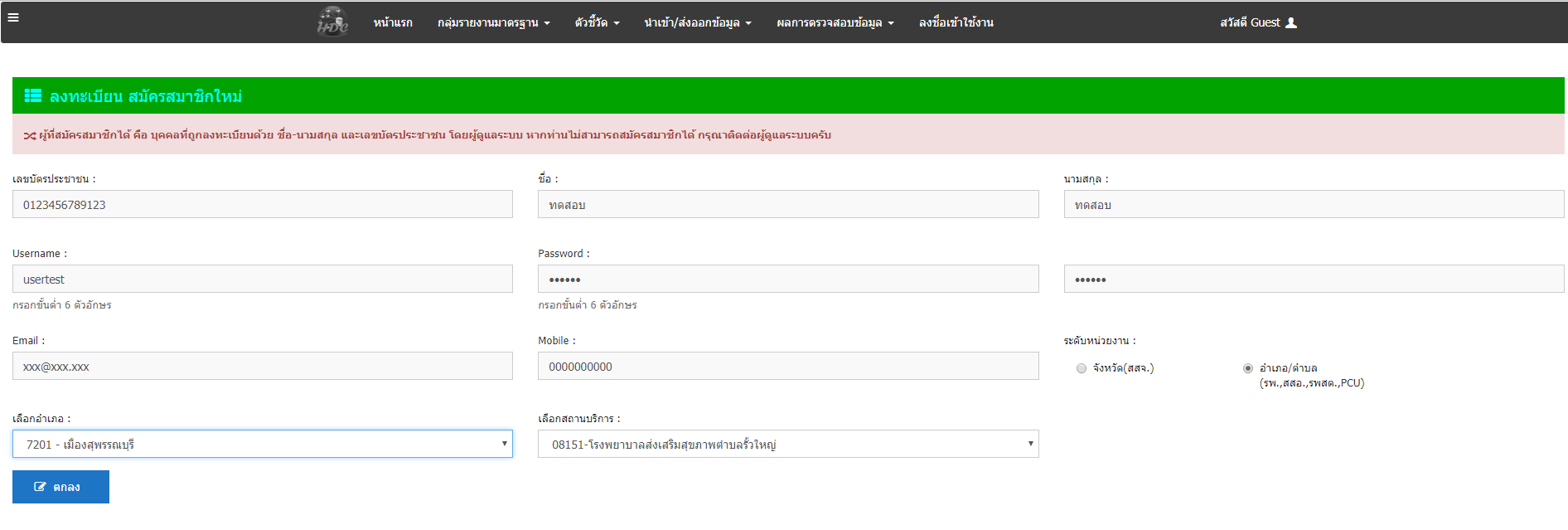Open the นำเข้า/ส่งออกข้อมูล menu
Viewport: 1568px width, 530px height.
pos(697,23)
